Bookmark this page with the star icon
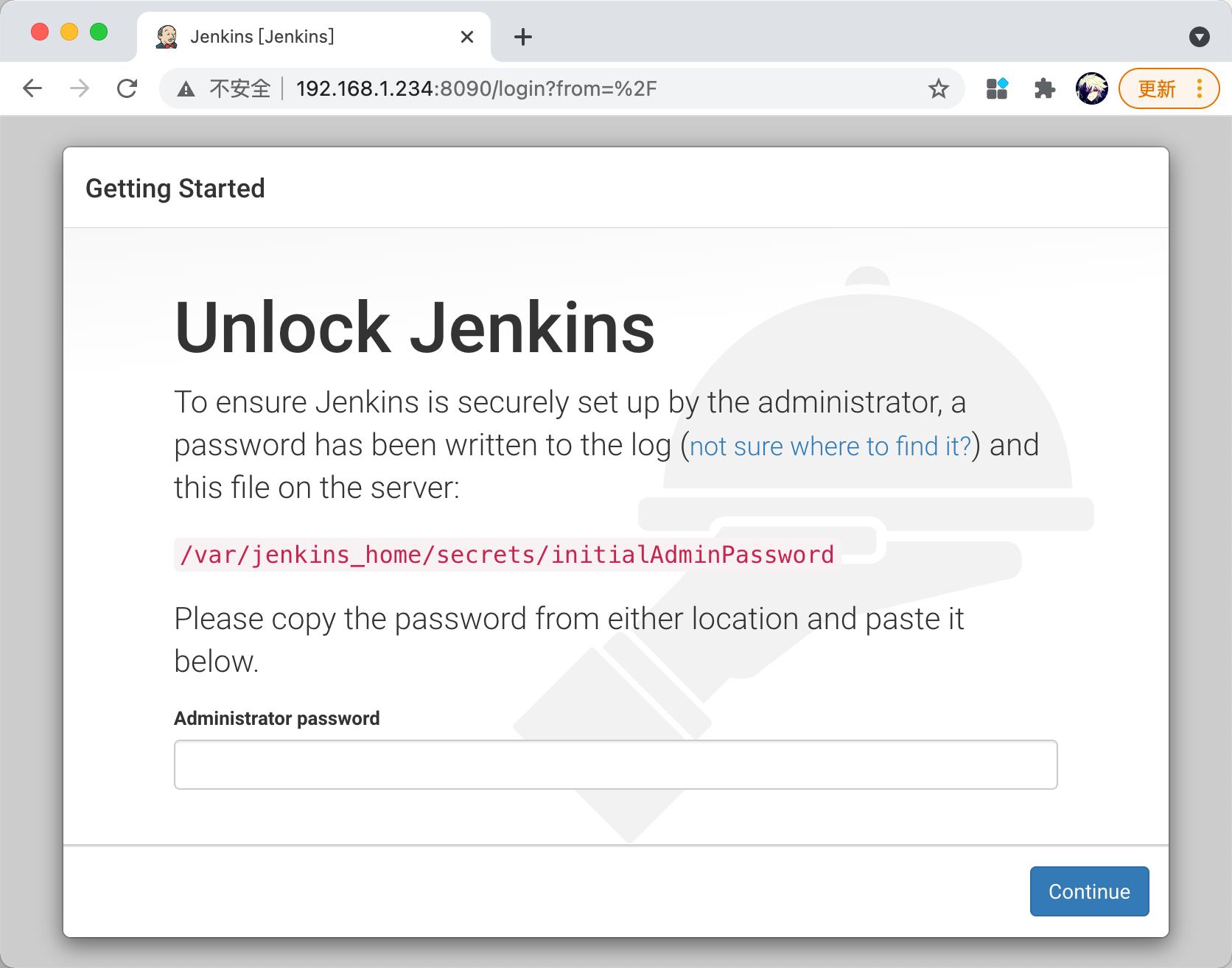Screen dimensions: 1232x968 click(x=938, y=89)
